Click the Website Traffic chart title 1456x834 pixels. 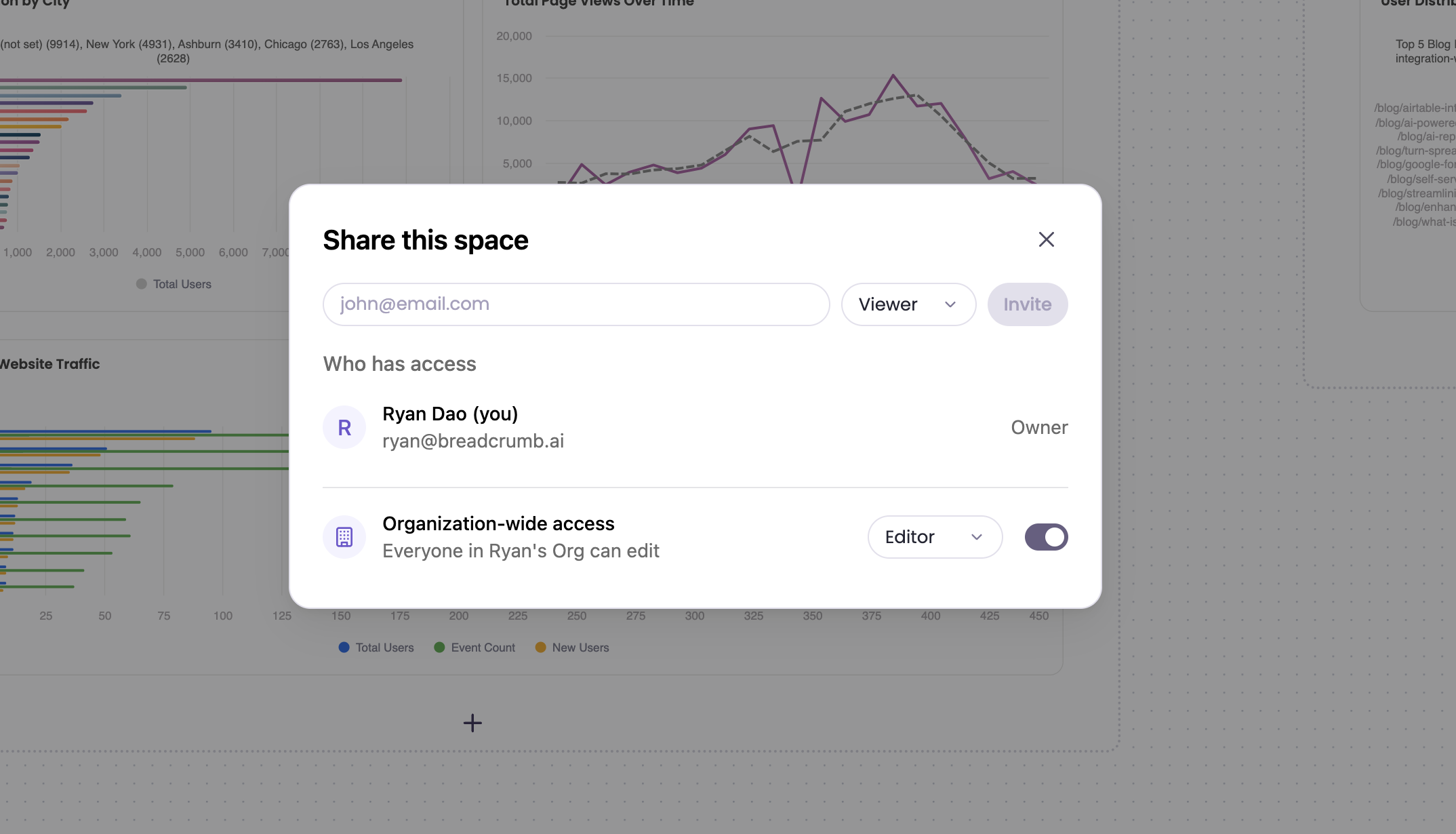pos(50,364)
